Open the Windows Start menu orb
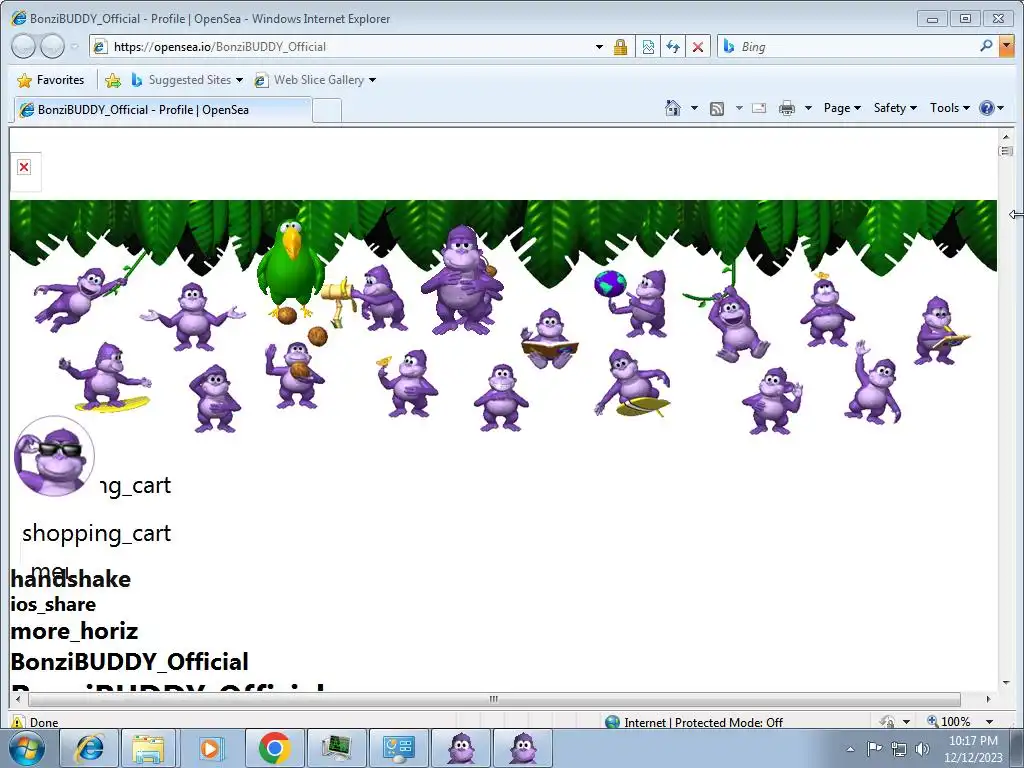The image size is (1024, 768). click(x=26, y=748)
